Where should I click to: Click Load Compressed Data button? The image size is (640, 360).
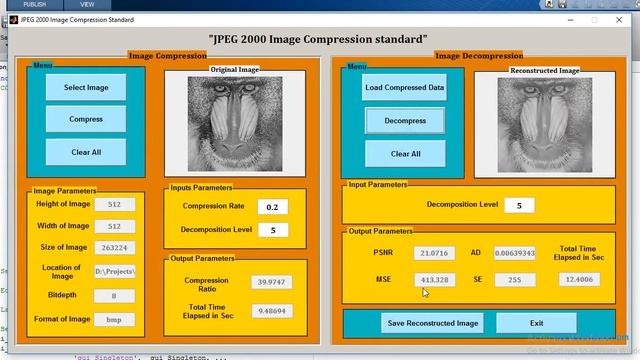404,87
